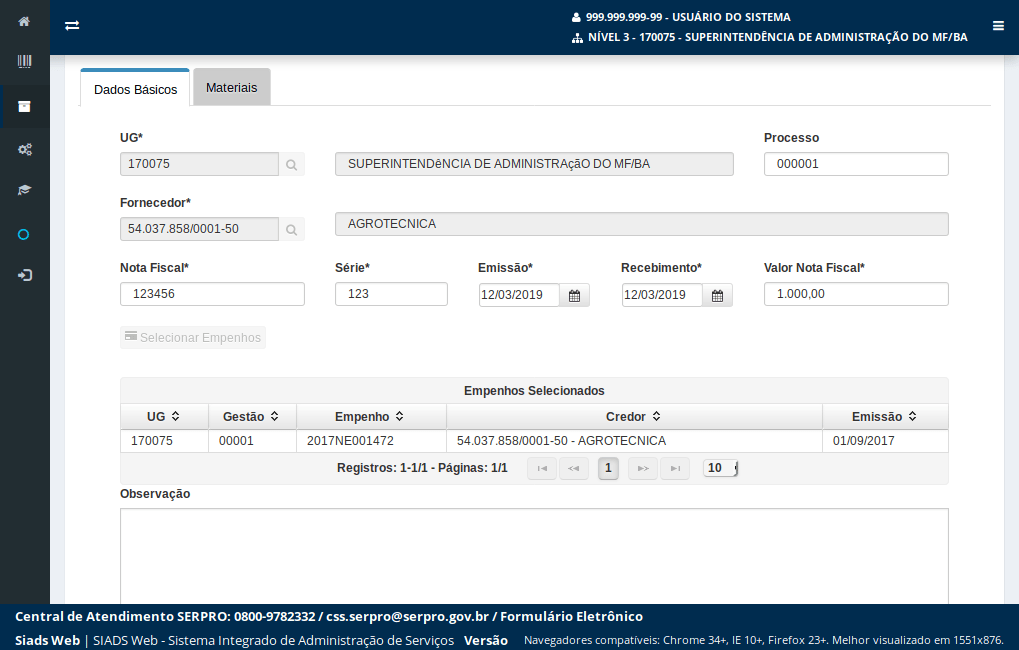Sort table by the Credor column
1019x650 pixels.
pyautogui.click(x=634, y=416)
